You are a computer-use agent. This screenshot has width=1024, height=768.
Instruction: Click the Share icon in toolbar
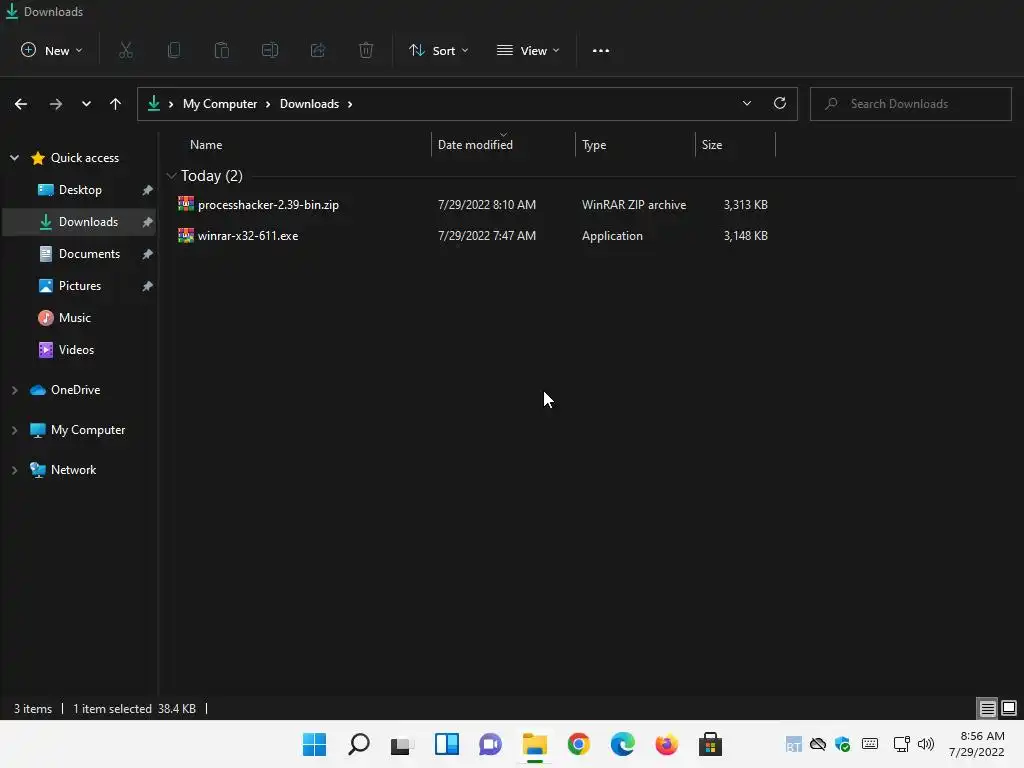pyautogui.click(x=318, y=50)
